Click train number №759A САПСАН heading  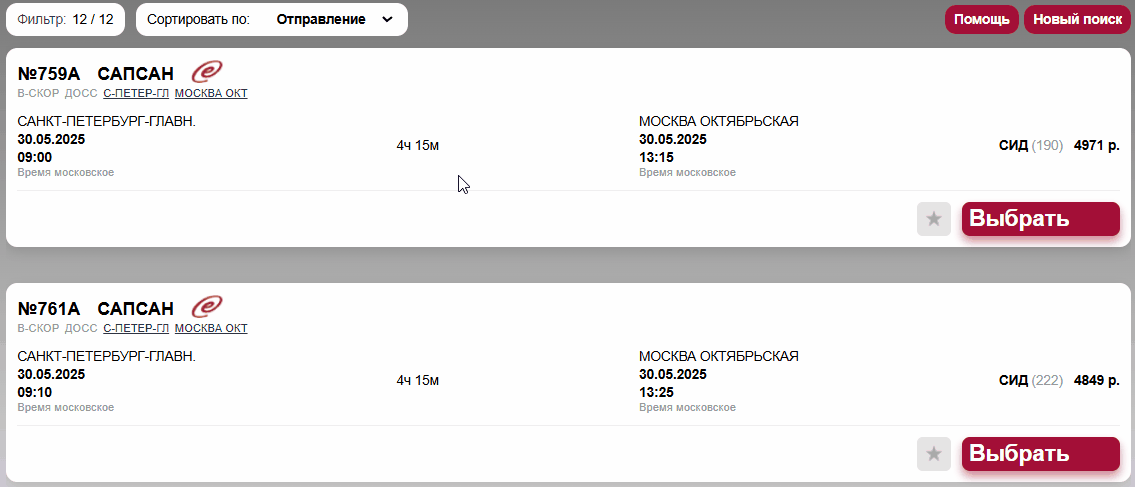pos(96,73)
